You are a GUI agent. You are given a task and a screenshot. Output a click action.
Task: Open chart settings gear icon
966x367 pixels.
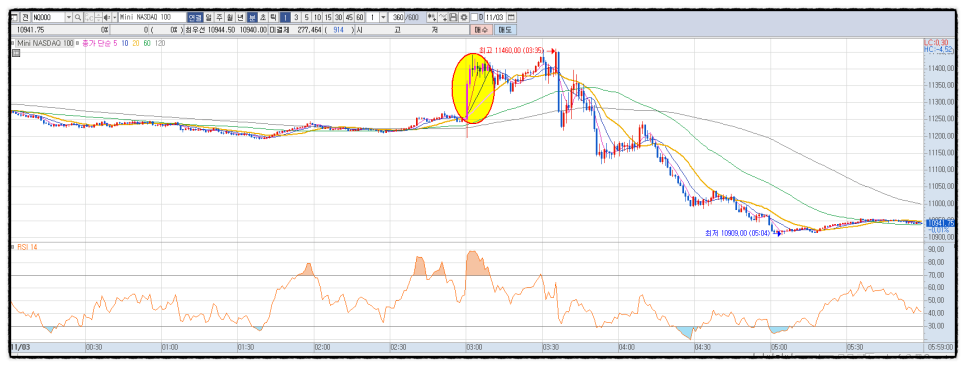[x=464, y=17]
